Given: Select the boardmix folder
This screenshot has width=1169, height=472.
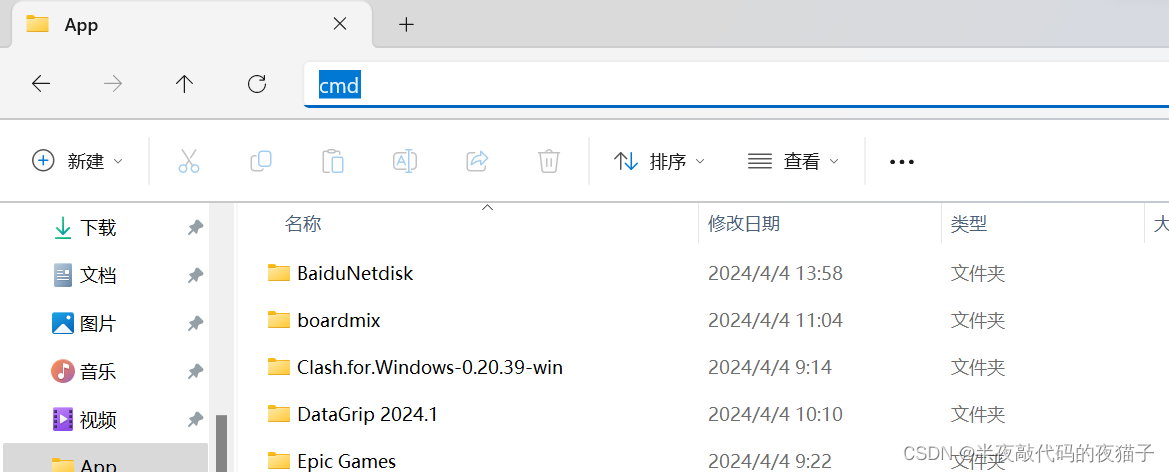Looking at the screenshot, I should click(x=338, y=321).
